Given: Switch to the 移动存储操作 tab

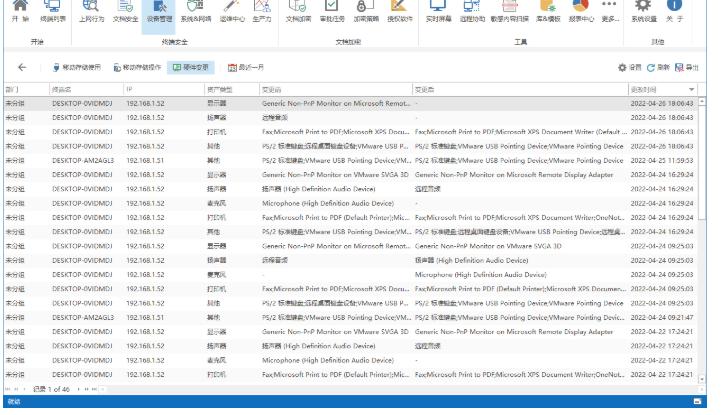Looking at the screenshot, I should (135, 67).
